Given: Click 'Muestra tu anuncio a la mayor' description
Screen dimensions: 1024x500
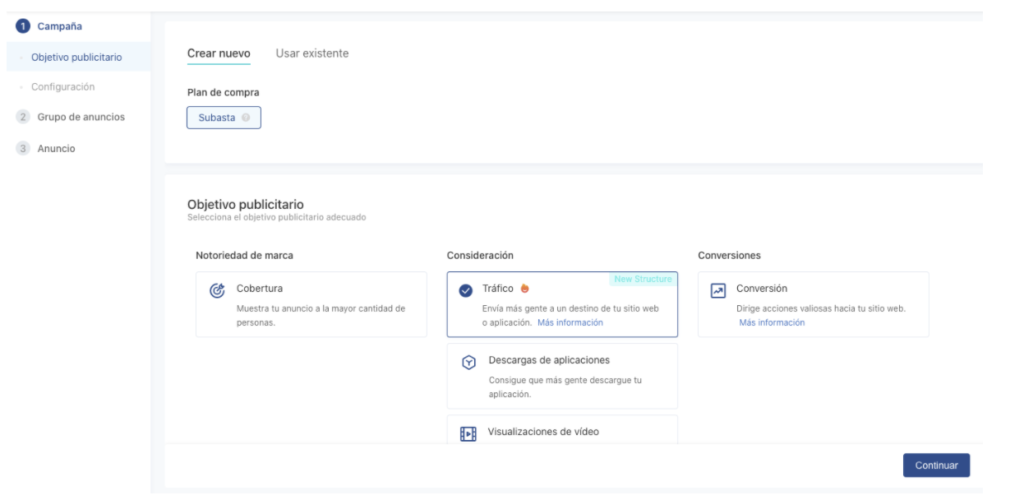Looking at the screenshot, I should point(321,315).
